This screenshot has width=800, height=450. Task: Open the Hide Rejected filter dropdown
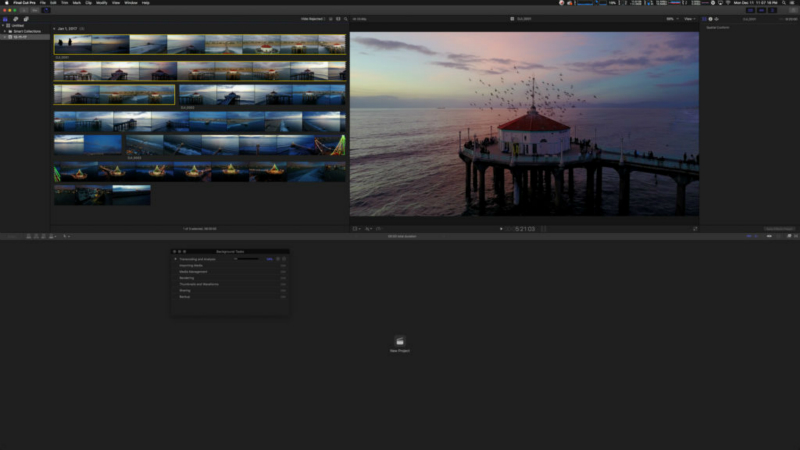314,18
